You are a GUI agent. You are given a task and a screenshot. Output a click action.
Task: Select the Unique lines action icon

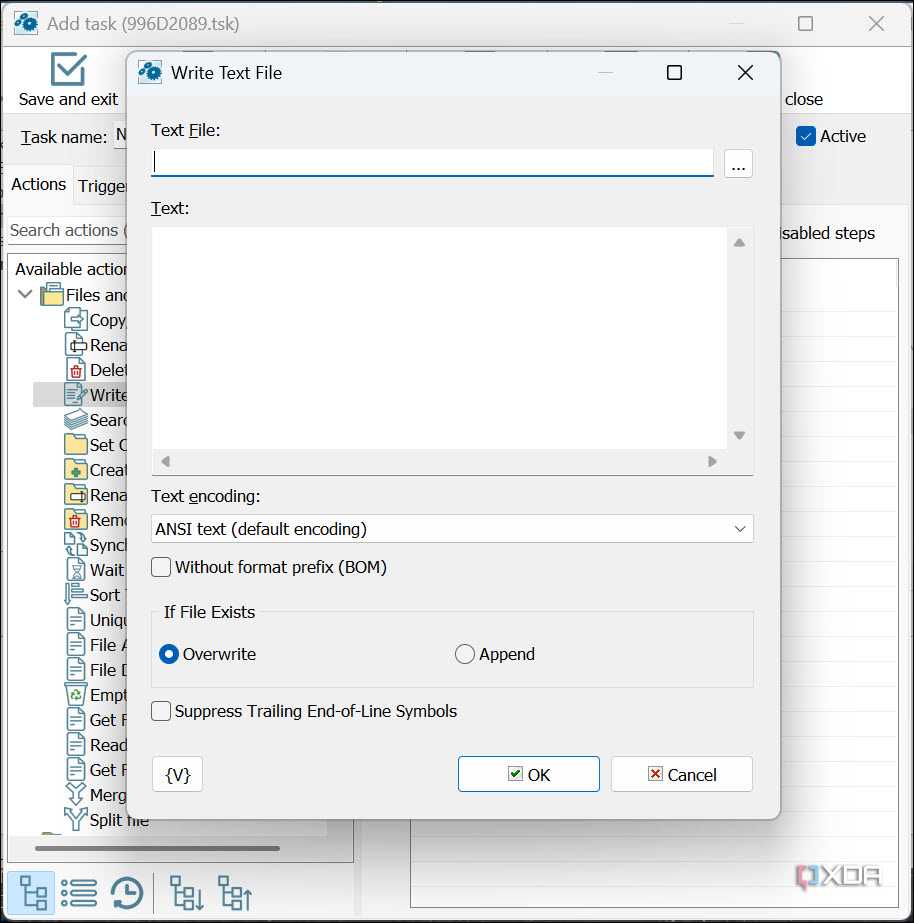[76, 620]
